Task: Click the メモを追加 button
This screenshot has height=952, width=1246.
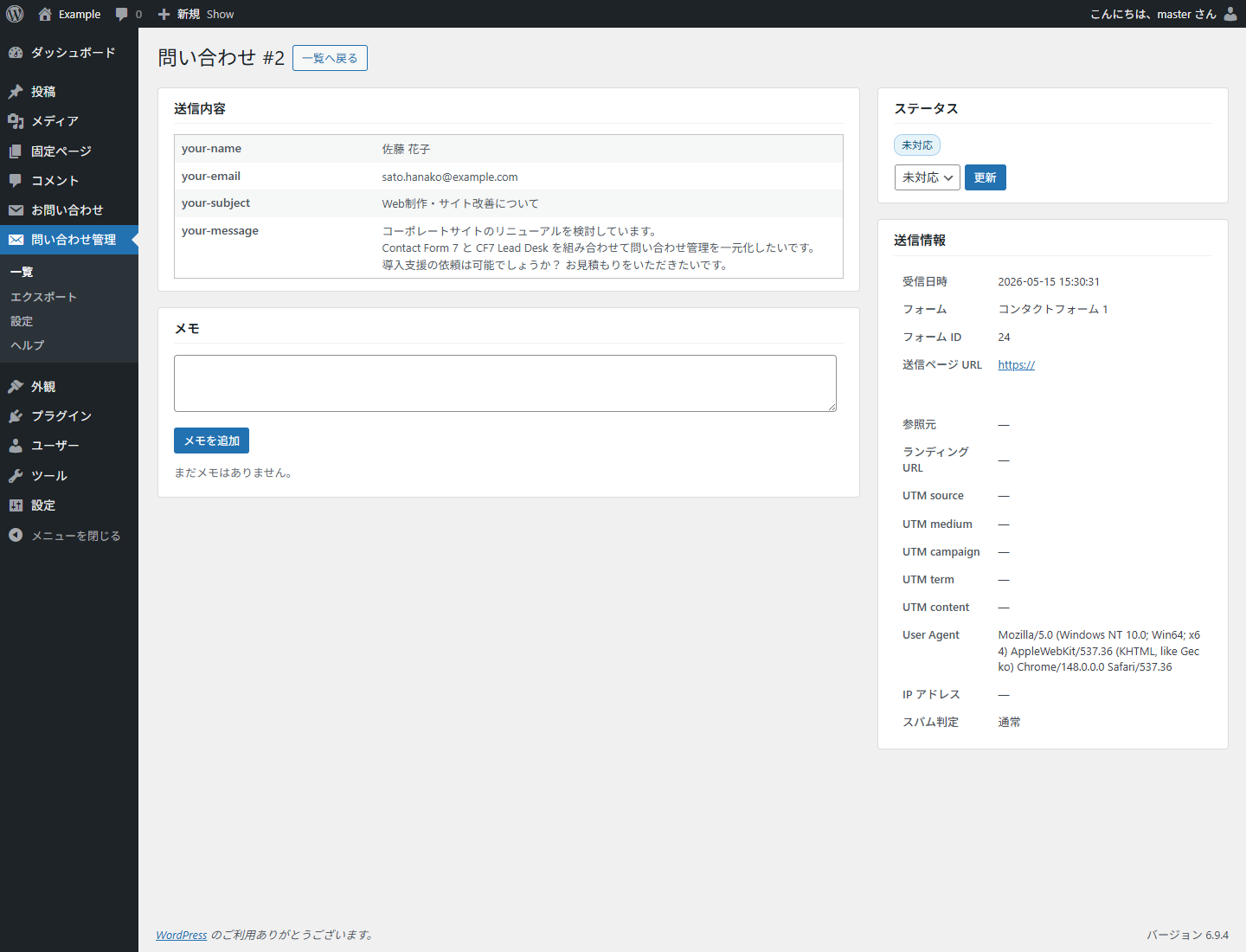Action: (x=211, y=441)
